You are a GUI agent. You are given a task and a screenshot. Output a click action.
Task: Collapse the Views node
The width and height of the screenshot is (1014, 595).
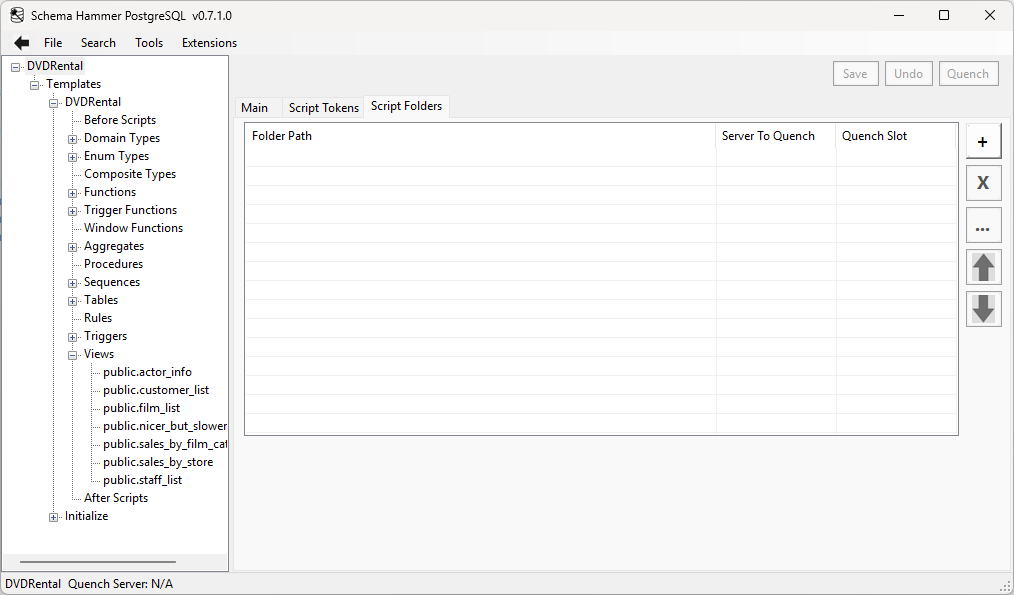[71, 354]
